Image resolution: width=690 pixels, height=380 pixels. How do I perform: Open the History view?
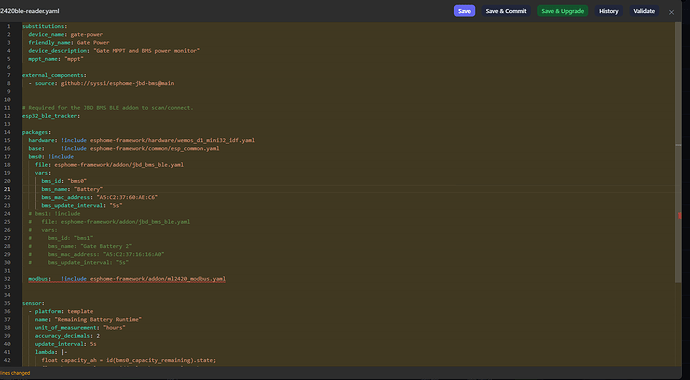608,11
